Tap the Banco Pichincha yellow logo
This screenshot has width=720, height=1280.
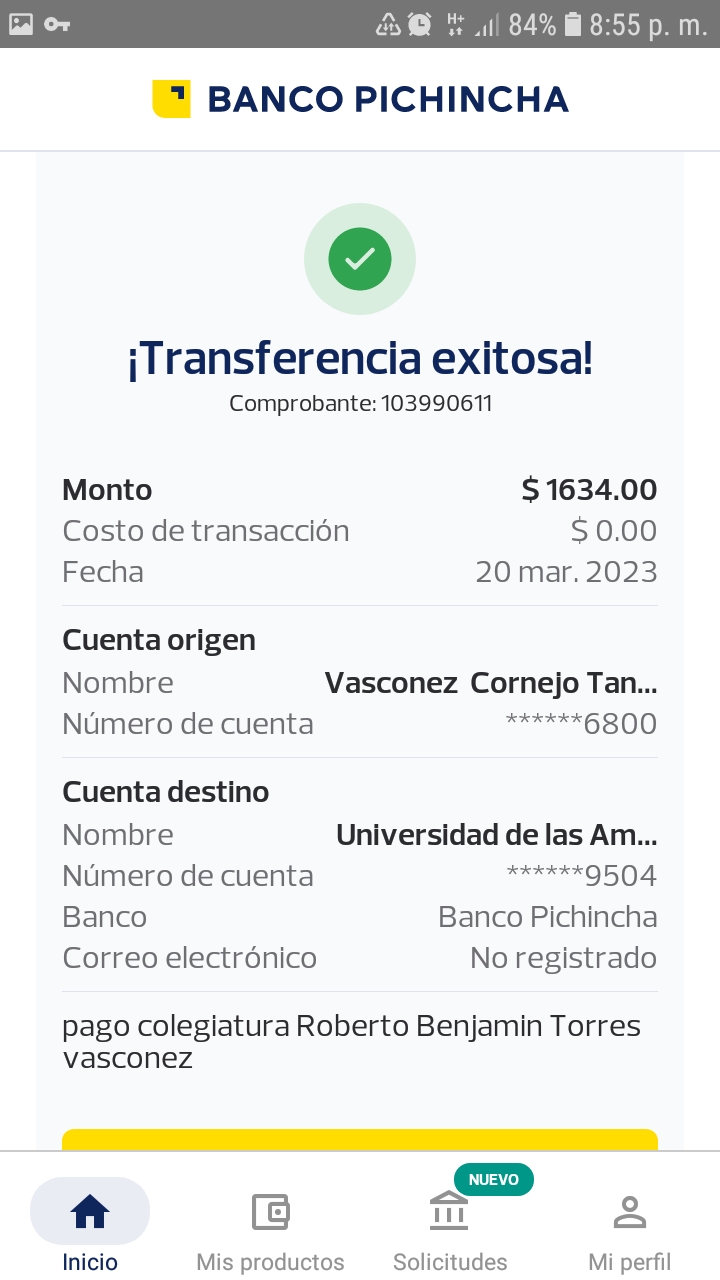click(x=171, y=99)
